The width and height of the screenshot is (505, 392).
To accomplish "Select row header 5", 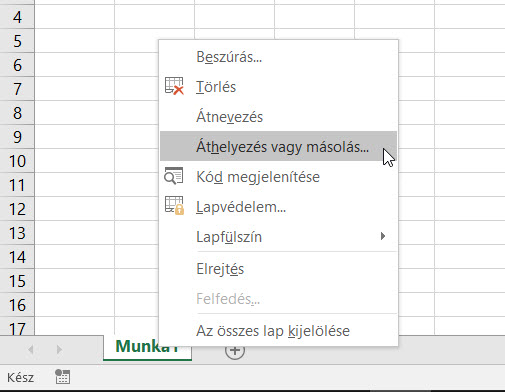I will click(17, 41).
